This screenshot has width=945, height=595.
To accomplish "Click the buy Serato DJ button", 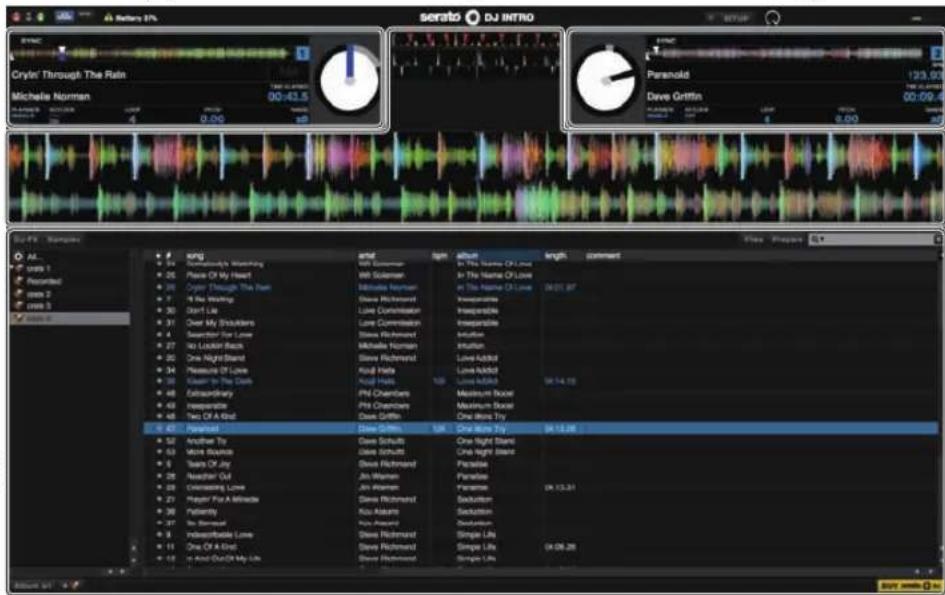I will tap(909, 585).
